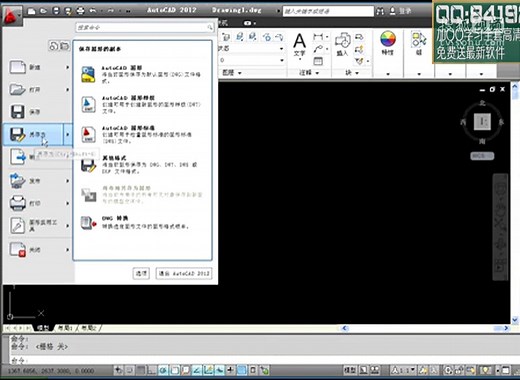The image size is (520, 380).
Task: Click the 登录 sign-in button
Action: (x=401, y=11)
